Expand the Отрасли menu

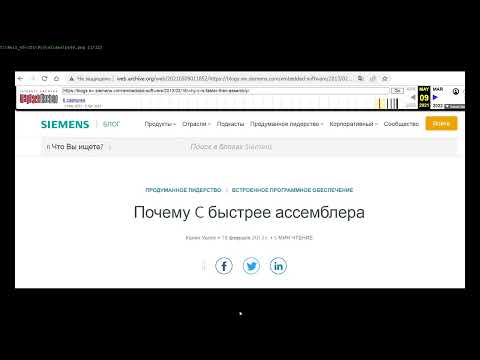196,124
